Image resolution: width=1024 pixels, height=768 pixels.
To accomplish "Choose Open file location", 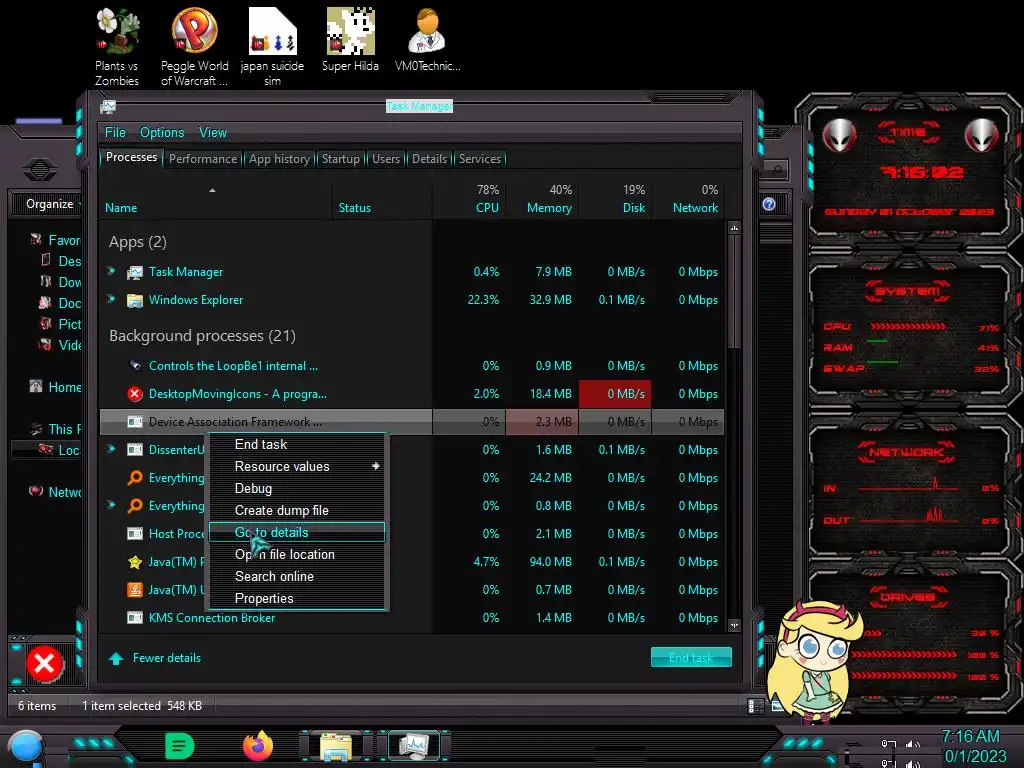I will coord(296,554).
